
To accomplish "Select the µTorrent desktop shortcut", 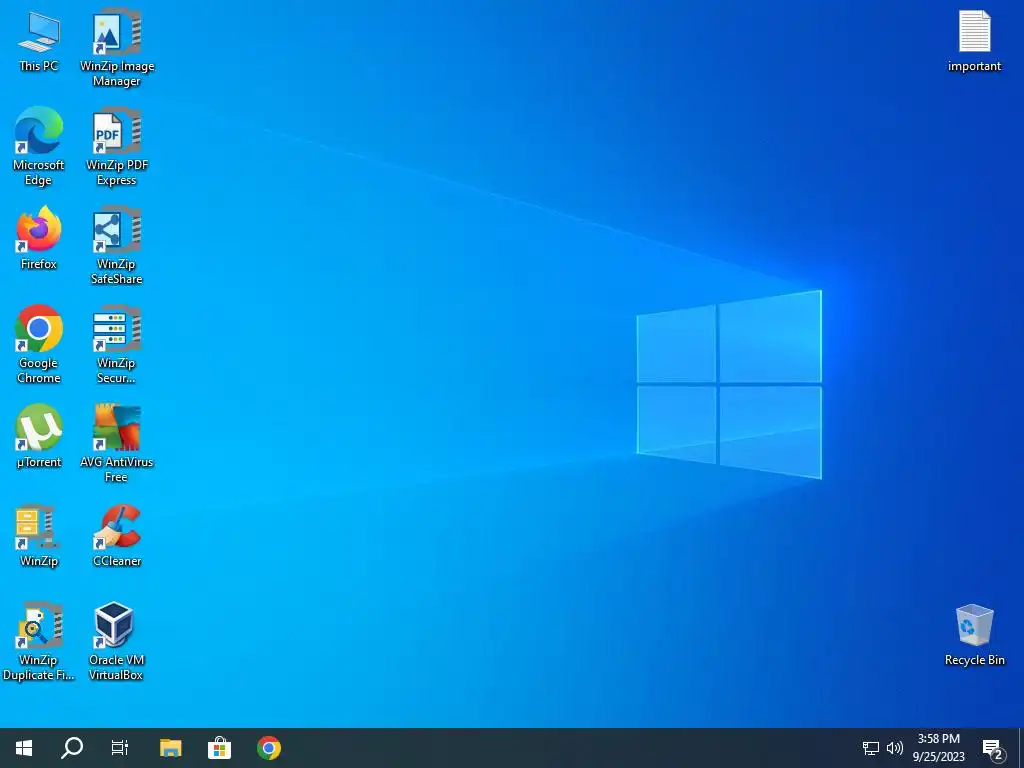I will pyautogui.click(x=39, y=436).
